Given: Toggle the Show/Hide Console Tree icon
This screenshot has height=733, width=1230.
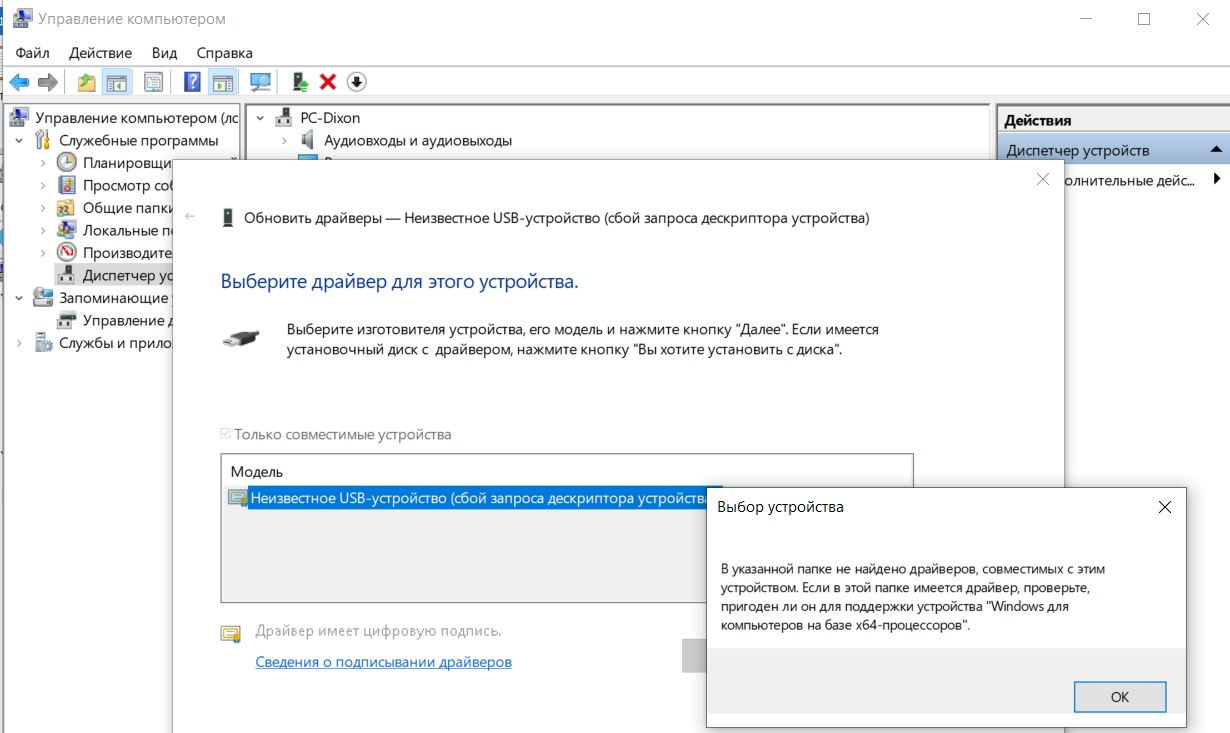Looking at the screenshot, I should 117,82.
